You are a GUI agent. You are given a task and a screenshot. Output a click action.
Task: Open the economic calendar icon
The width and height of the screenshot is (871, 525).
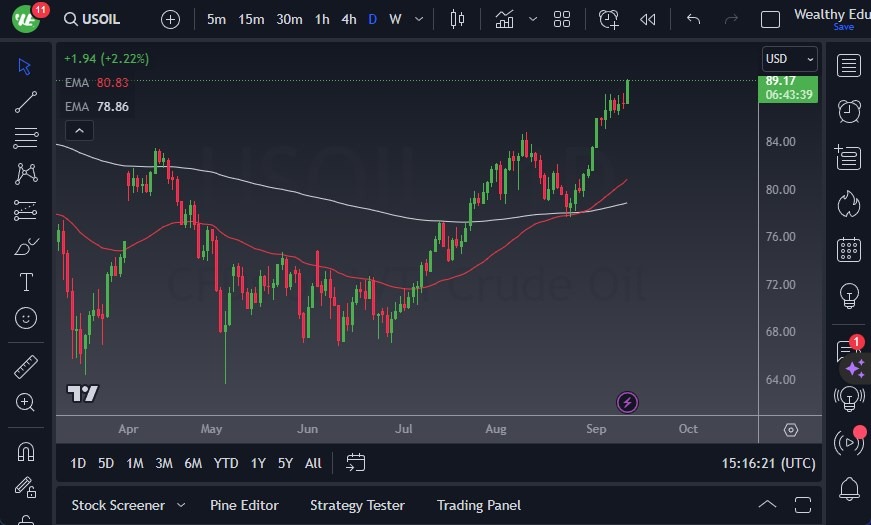[849, 249]
